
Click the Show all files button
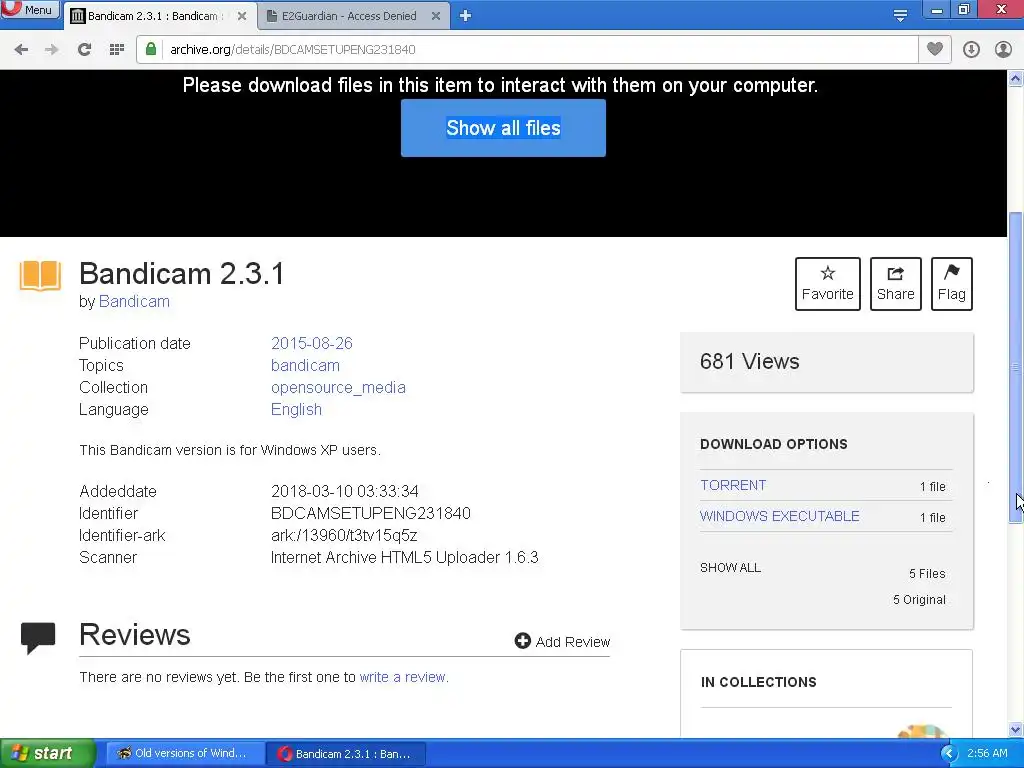pyautogui.click(x=503, y=128)
